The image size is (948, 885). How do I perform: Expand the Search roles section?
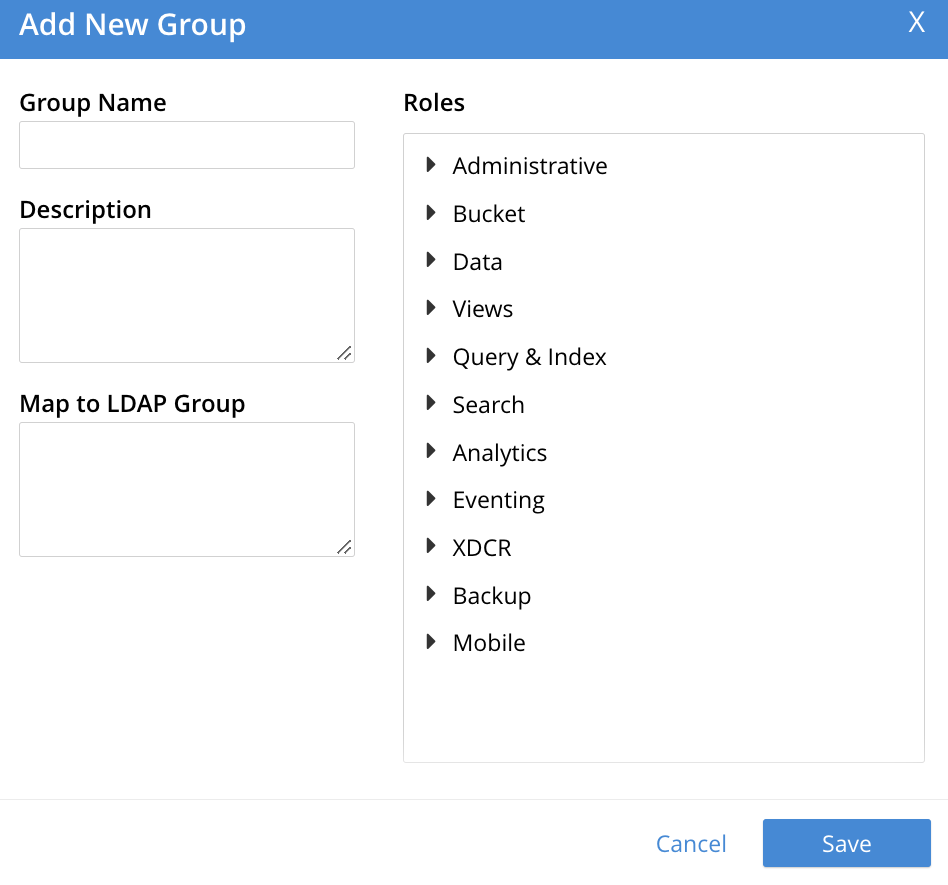point(431,404)
